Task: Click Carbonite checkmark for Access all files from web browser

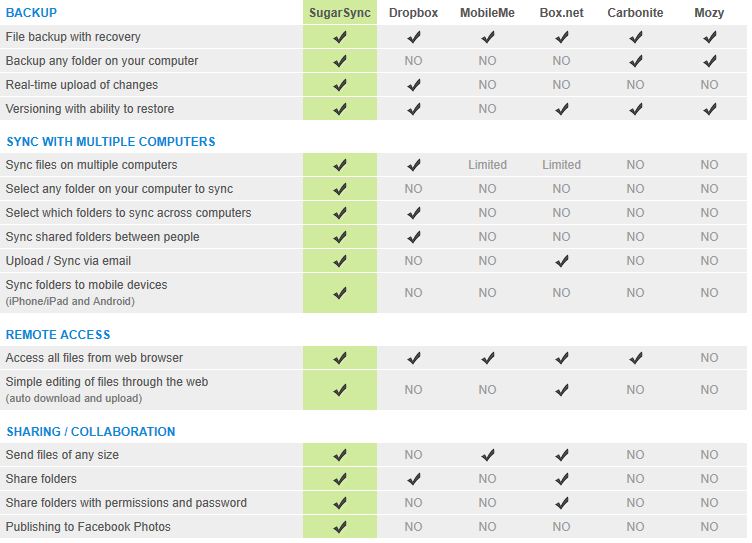Action: 635,358
